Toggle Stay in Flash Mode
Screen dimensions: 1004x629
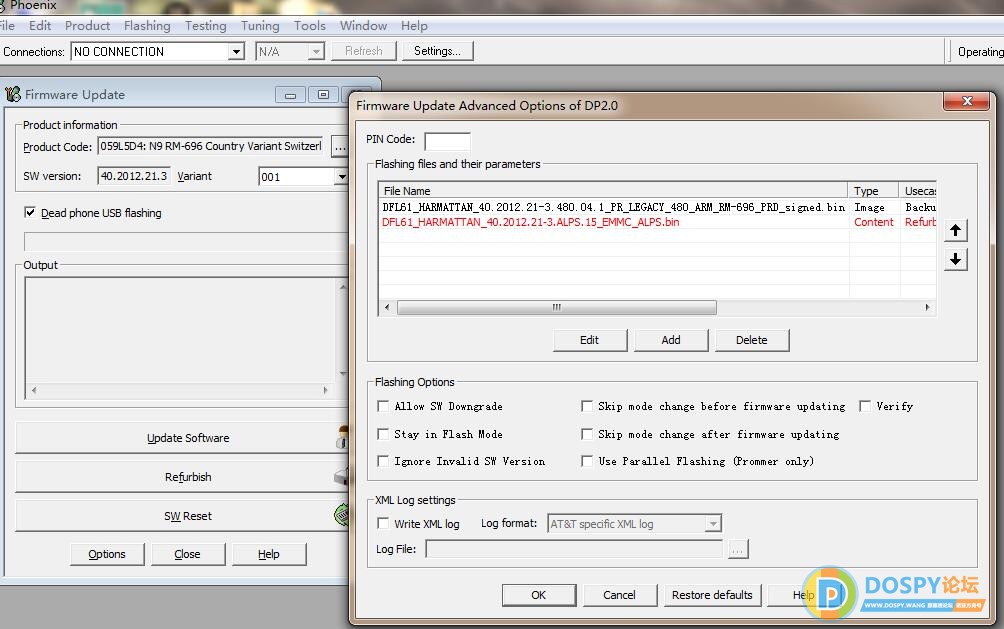pyautogui.click(x=383, y=434)
